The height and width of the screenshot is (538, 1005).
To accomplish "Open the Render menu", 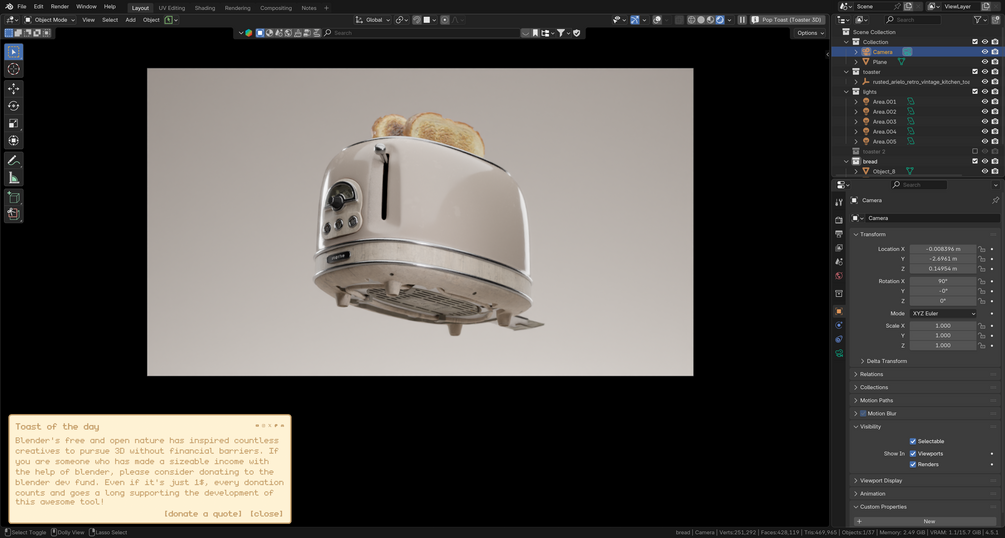I will (x=60, y=6).
